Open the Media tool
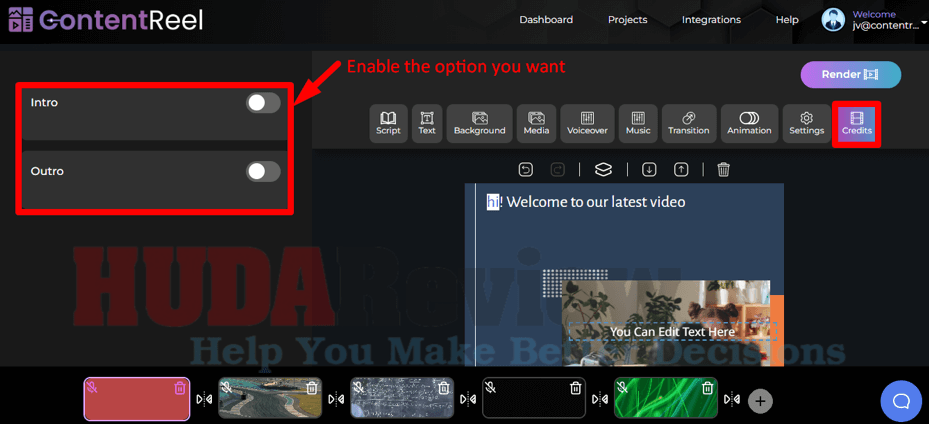 536,124
